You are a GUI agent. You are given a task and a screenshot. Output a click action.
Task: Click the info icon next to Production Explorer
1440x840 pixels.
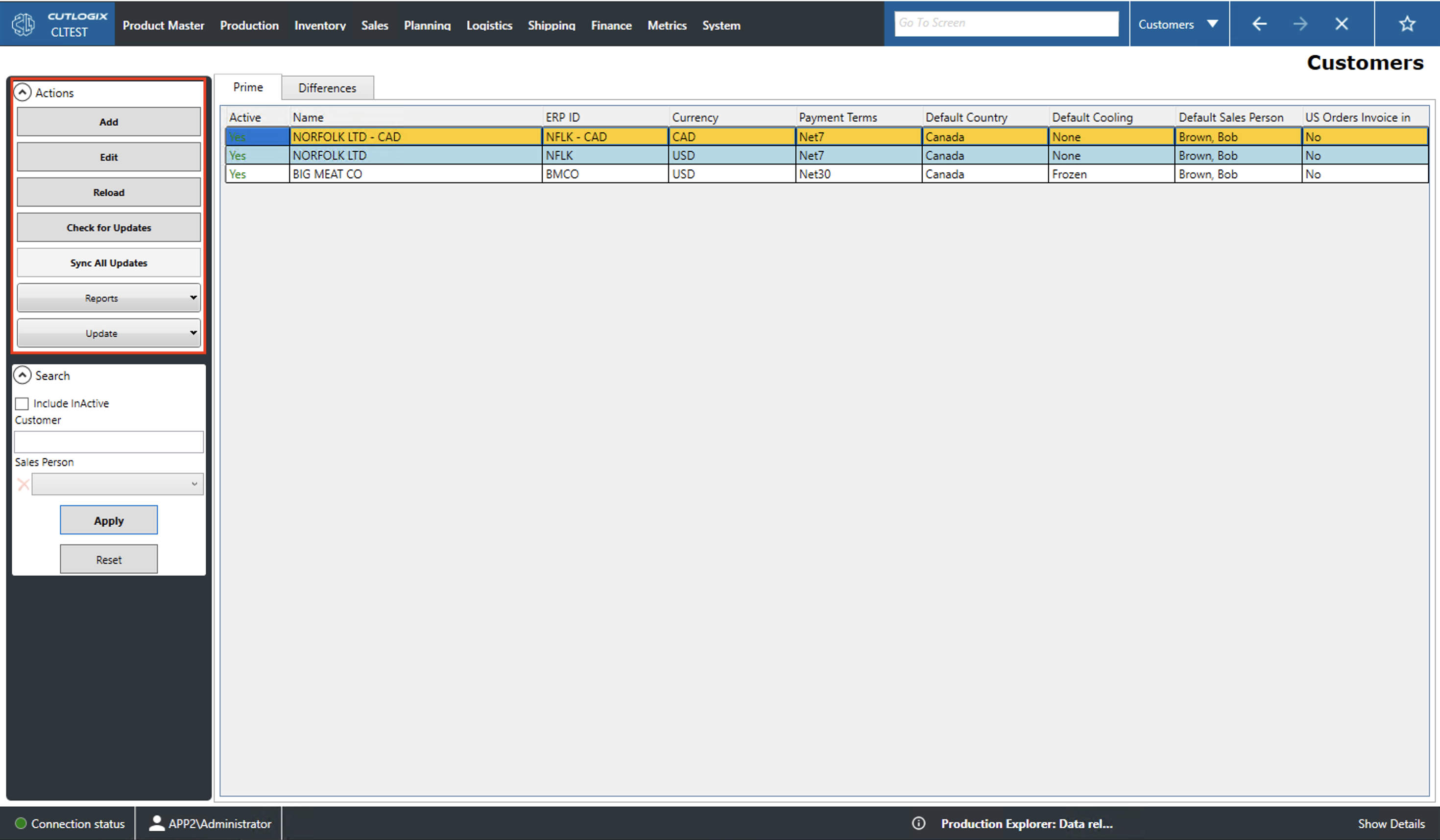[x=919, y=823]
